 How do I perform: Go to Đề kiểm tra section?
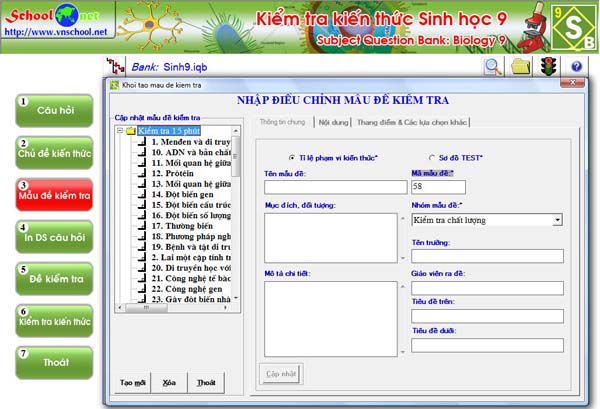point(54,279)
